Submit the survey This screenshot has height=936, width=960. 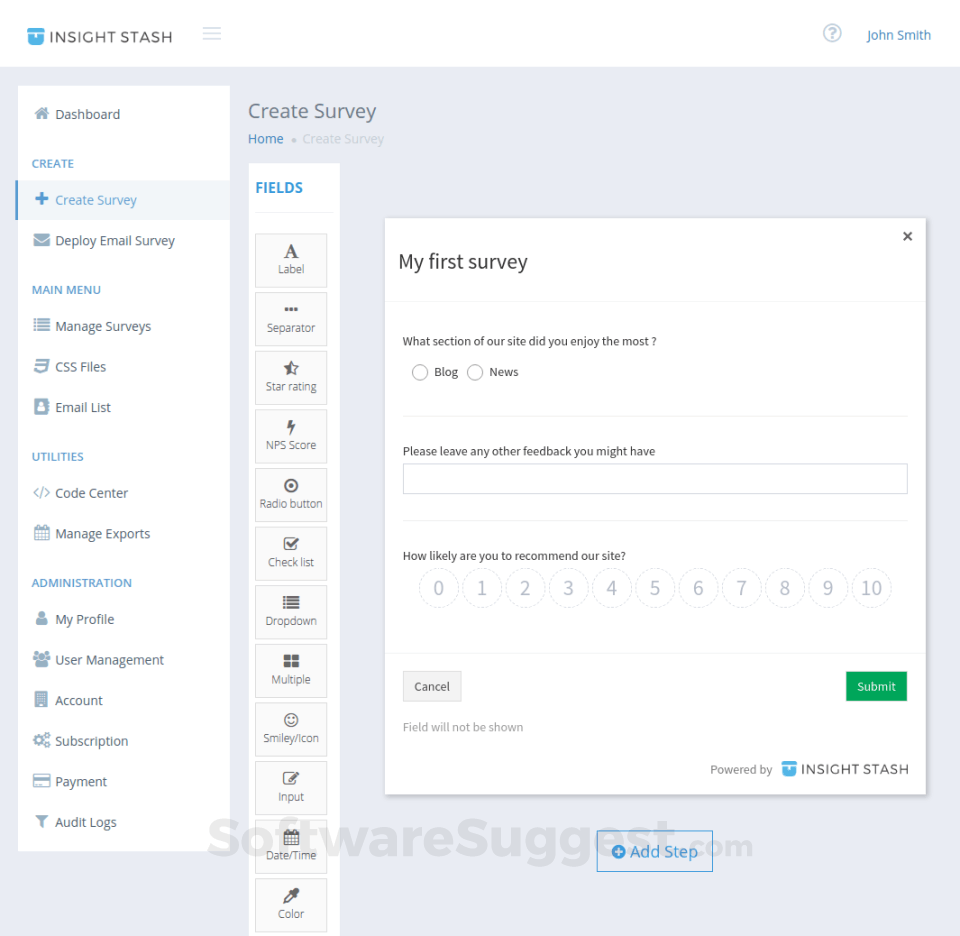(x=876, y=686)
